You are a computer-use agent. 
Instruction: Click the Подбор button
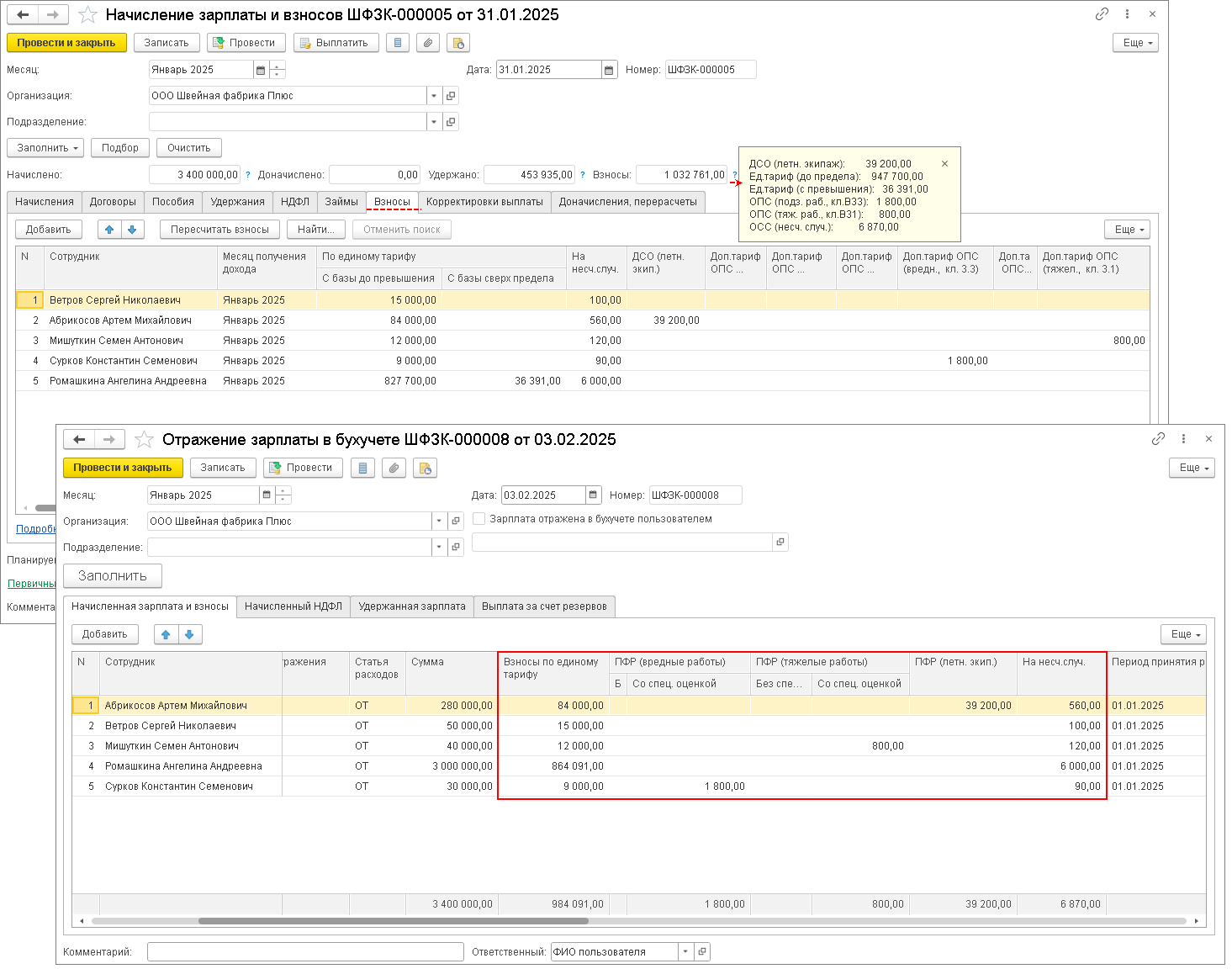pyautogui.click(x=120, y=148)
